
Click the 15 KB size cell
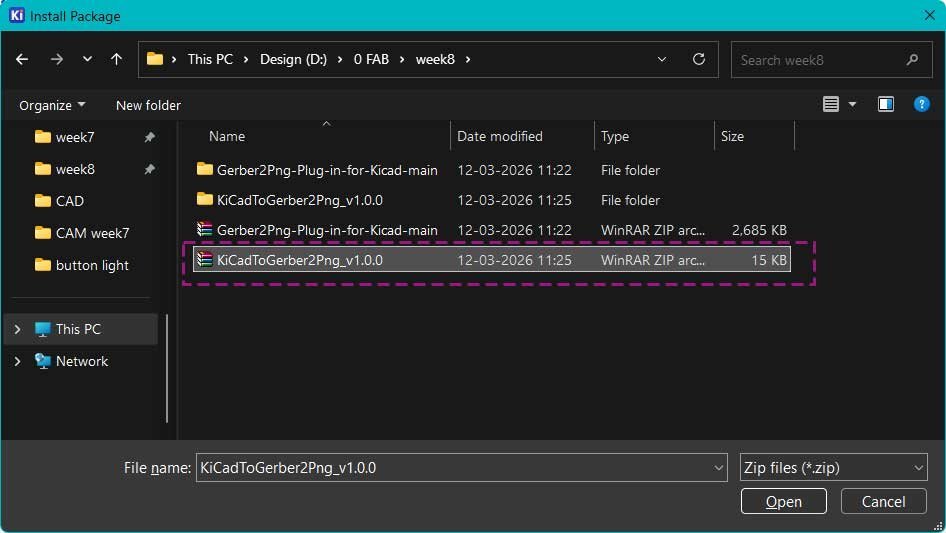(x=769, y=260)
